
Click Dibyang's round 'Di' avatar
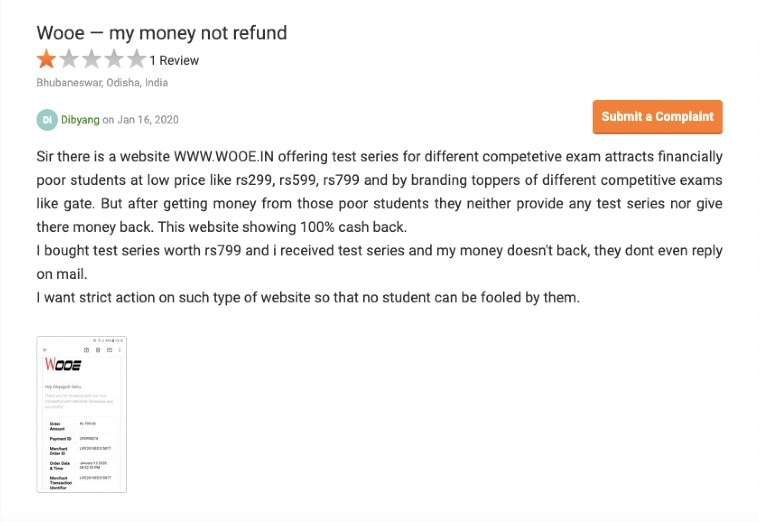[46, 119]
